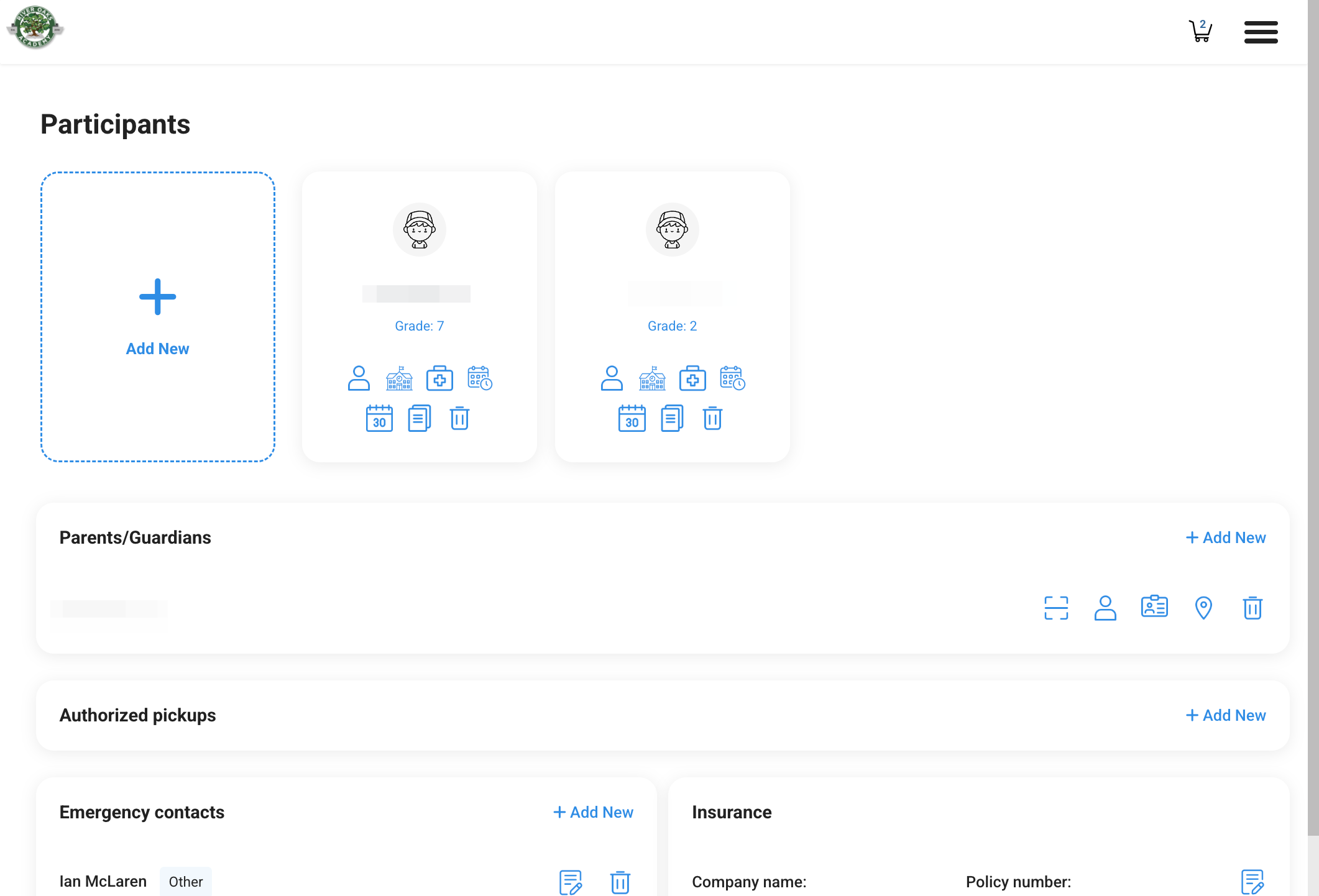Delete the Grade 2 participant with trash icon

[x=712, y=418]
